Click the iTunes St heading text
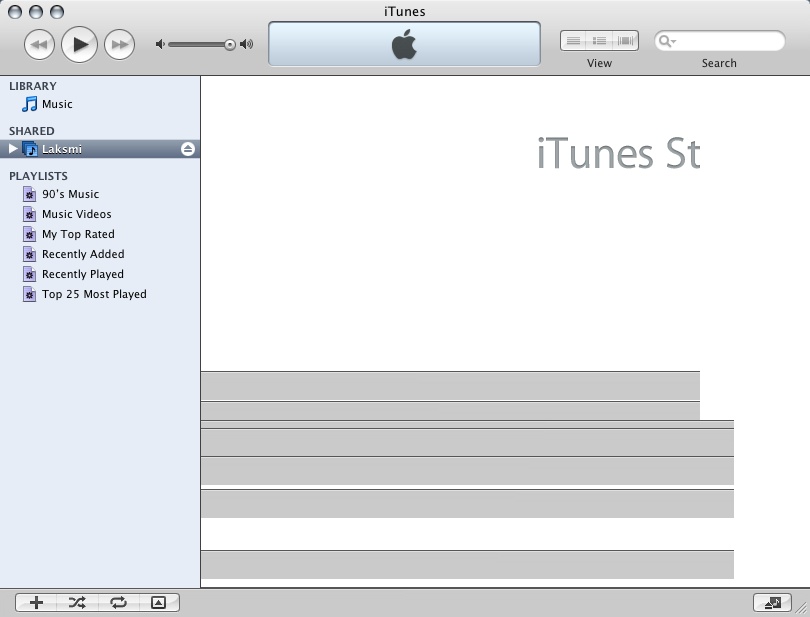This screenshot has width=810, height=617. [619, 153]
